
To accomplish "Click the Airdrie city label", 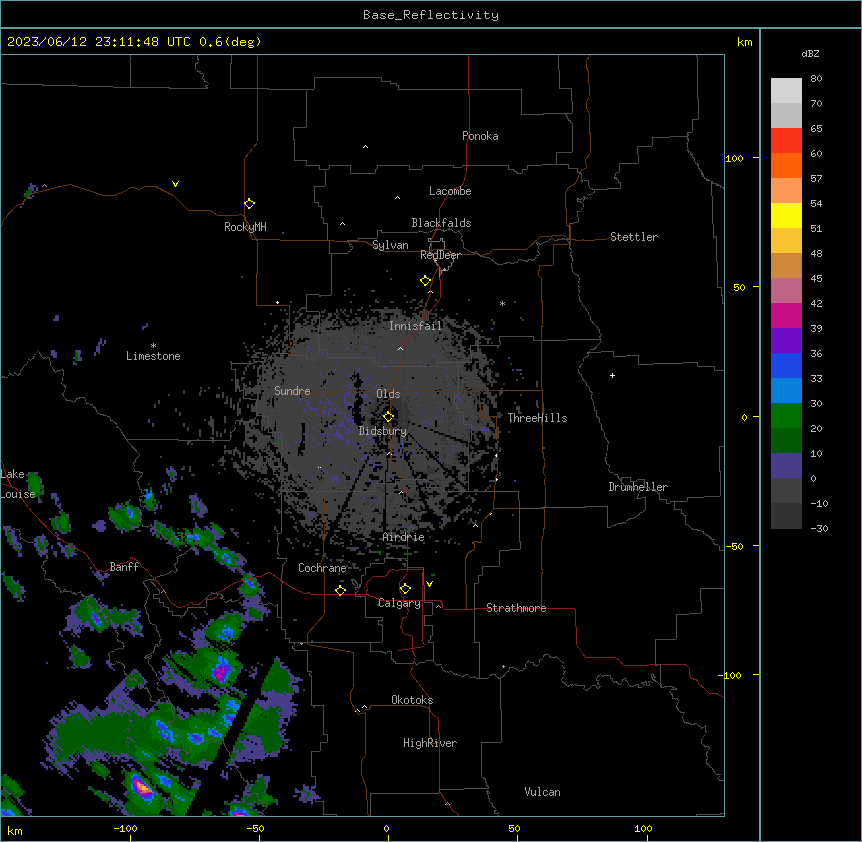I will pyautogui.click(x=404, y=537).
